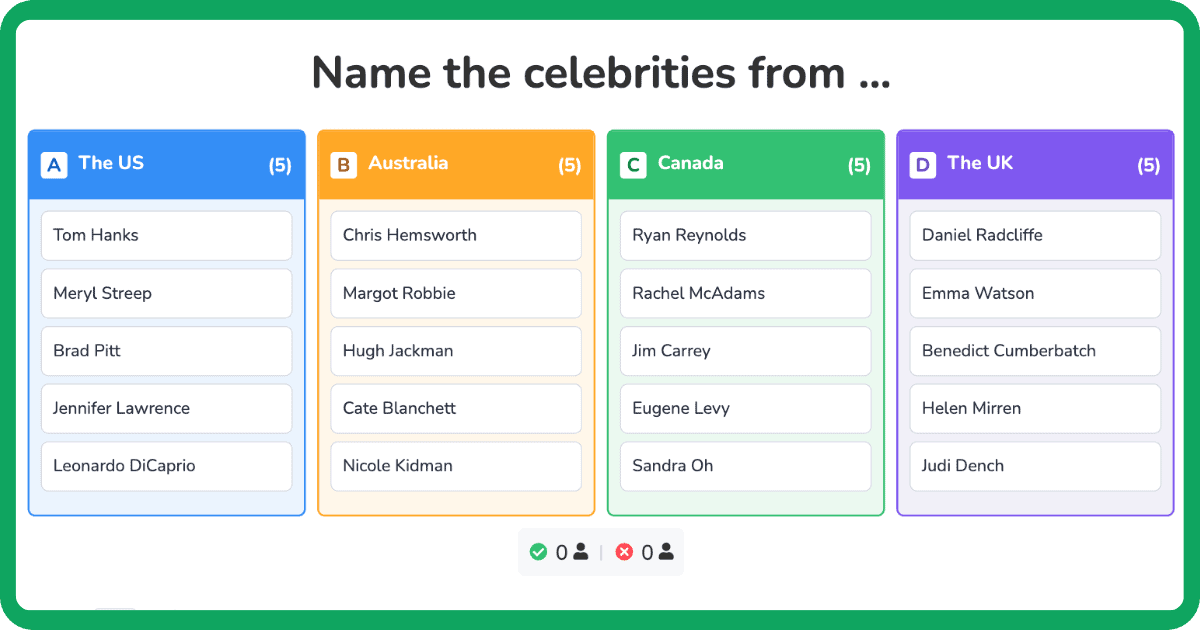The height and width of the screenshot is (630, 1200).
Task: Click the Tom Hanks answer card
Action: (x=166, y=236)
